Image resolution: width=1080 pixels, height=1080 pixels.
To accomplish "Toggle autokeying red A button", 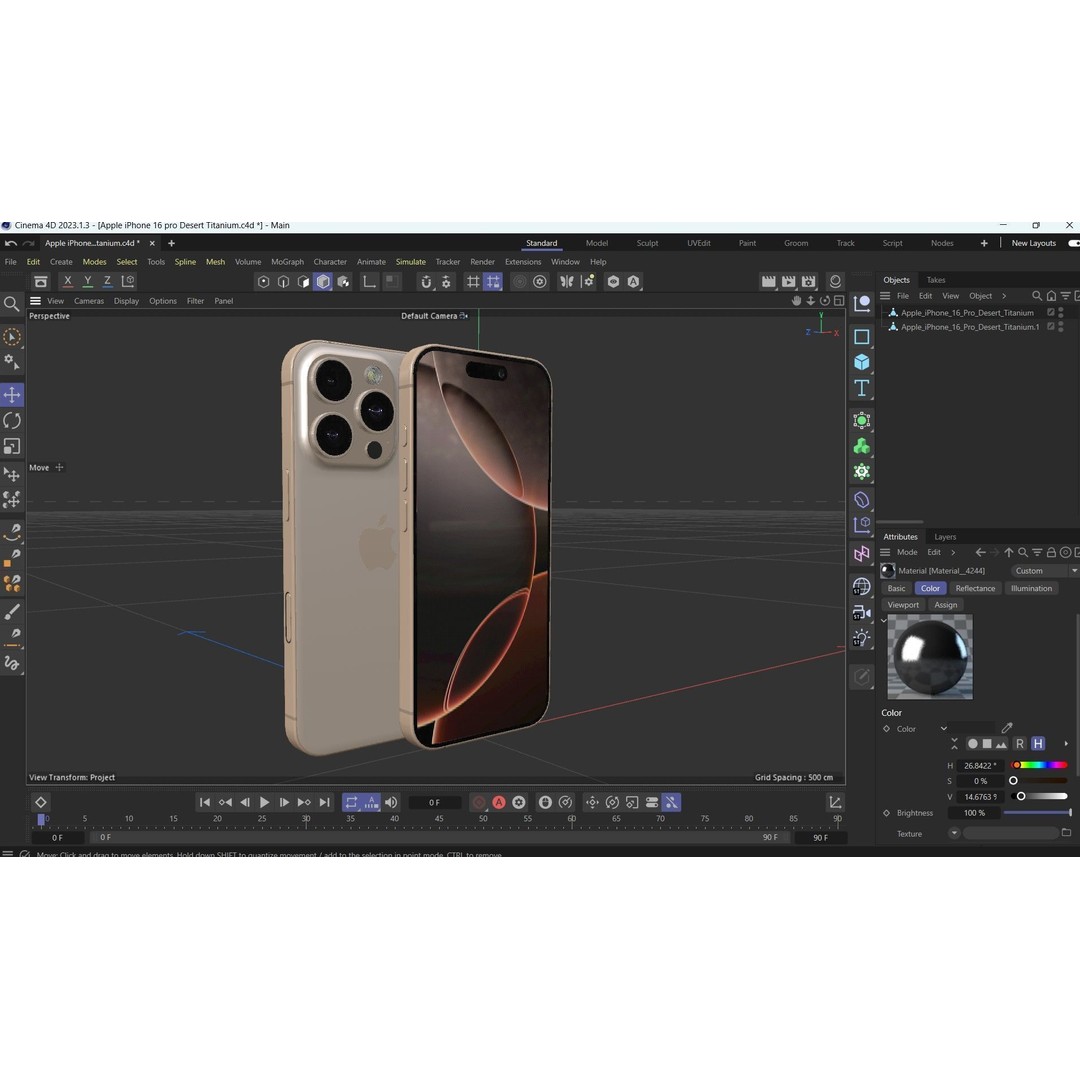I will coord(499,802).
